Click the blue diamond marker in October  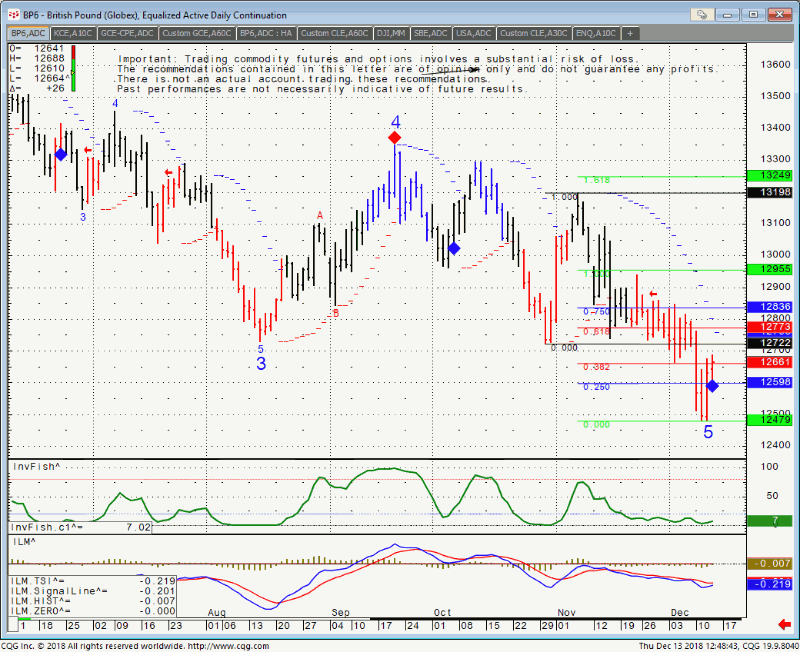pos(453,248)
